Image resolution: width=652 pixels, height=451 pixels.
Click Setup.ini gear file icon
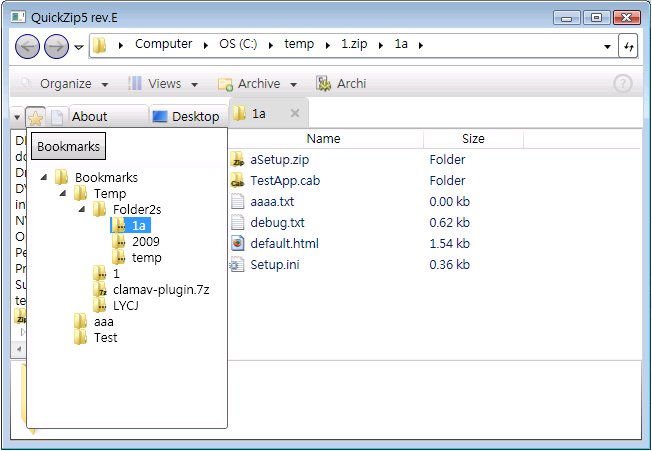(x=237, y=264)
